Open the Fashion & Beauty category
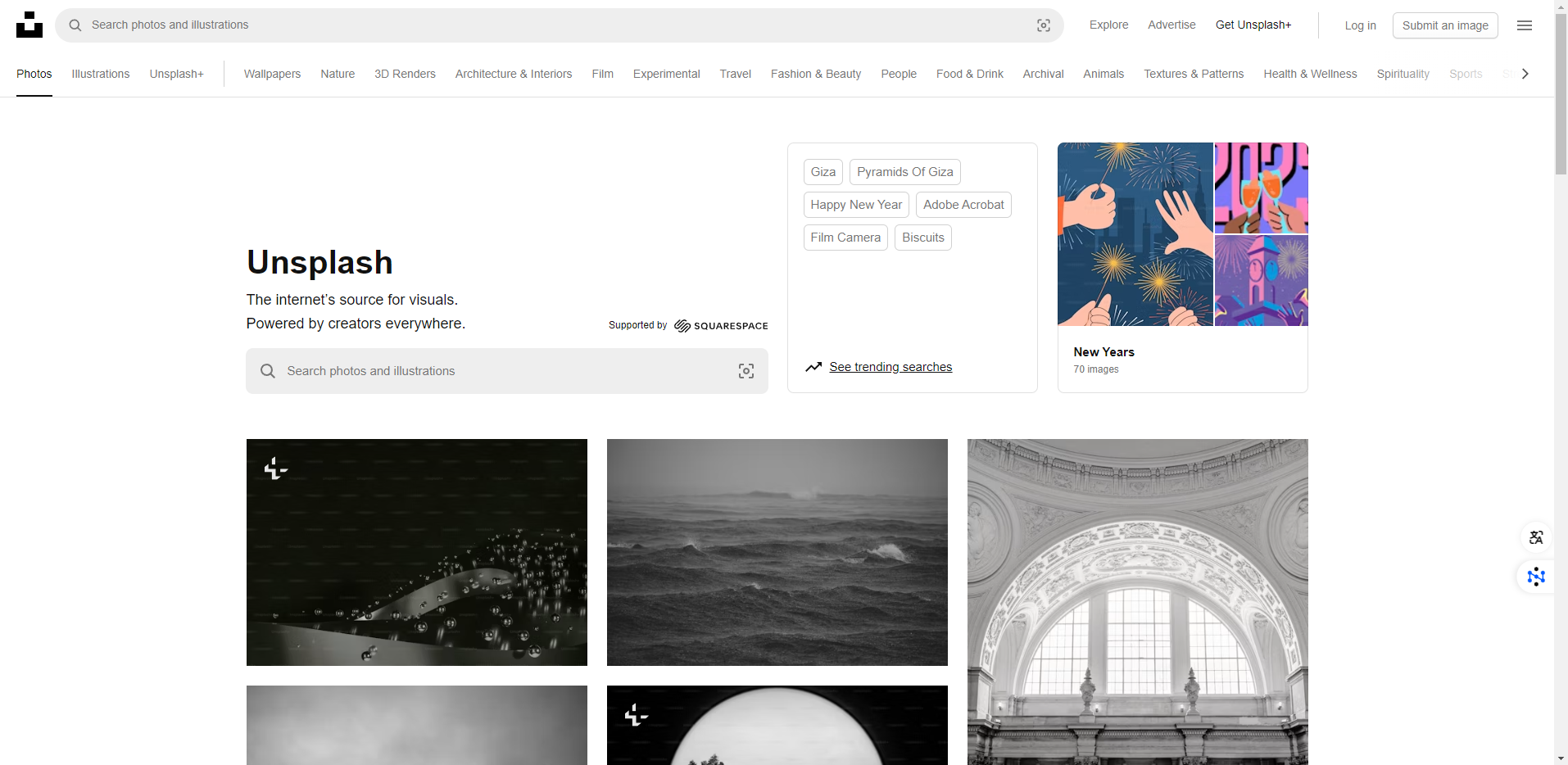Viewport: 1568px width, 765px height. coord(816,74)
